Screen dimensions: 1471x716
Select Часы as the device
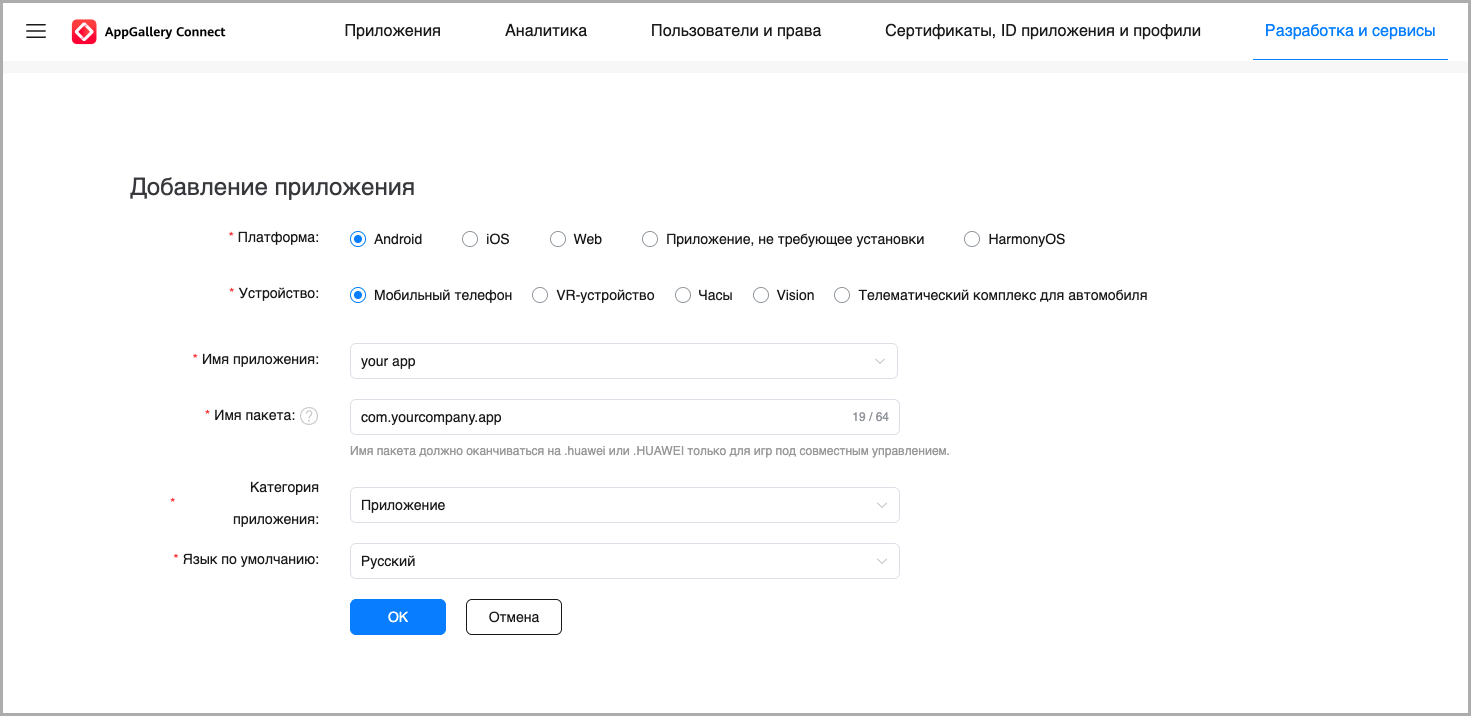coord(683,295)
